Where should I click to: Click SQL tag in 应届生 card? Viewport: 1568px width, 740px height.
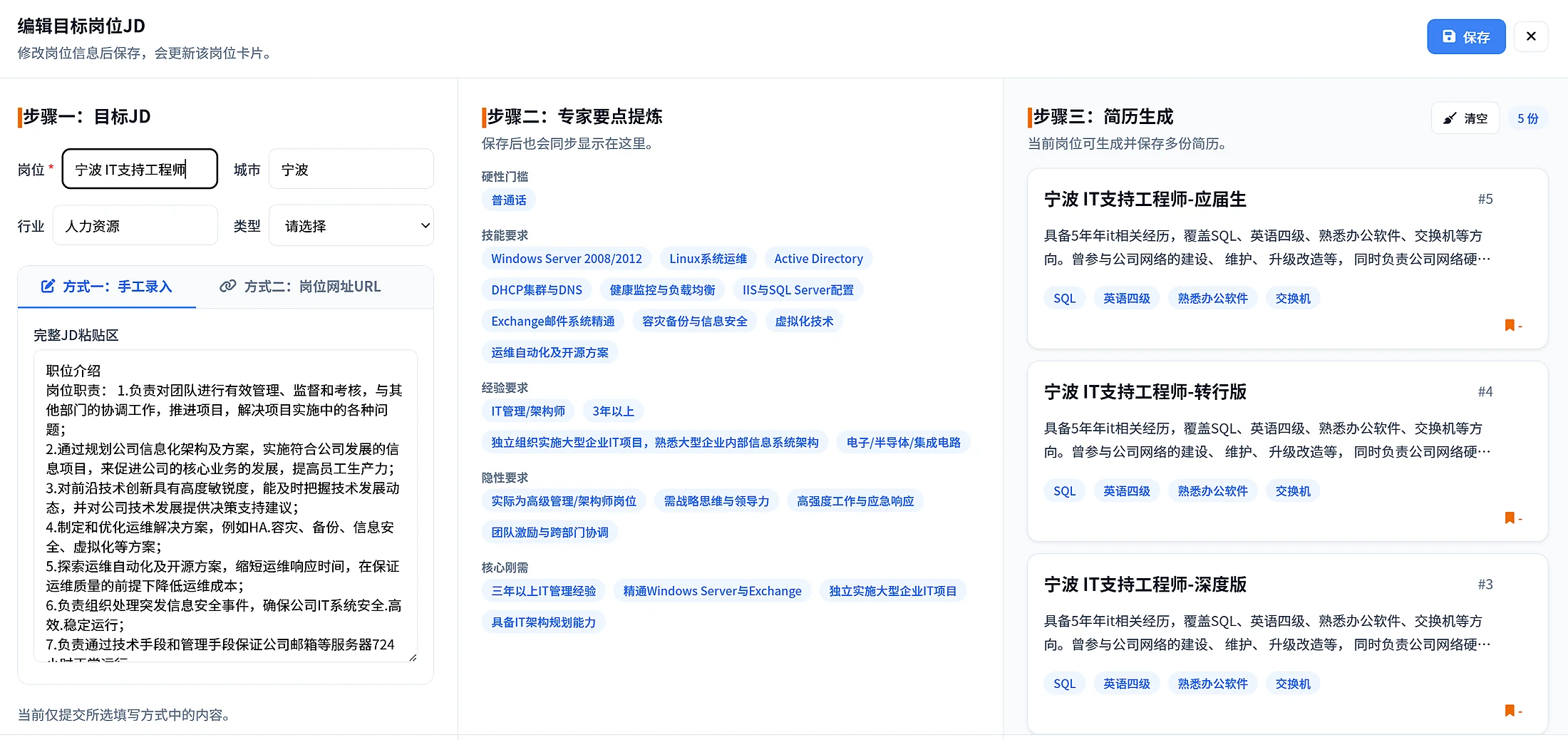pyautogui.click(x=1064, y=298)
